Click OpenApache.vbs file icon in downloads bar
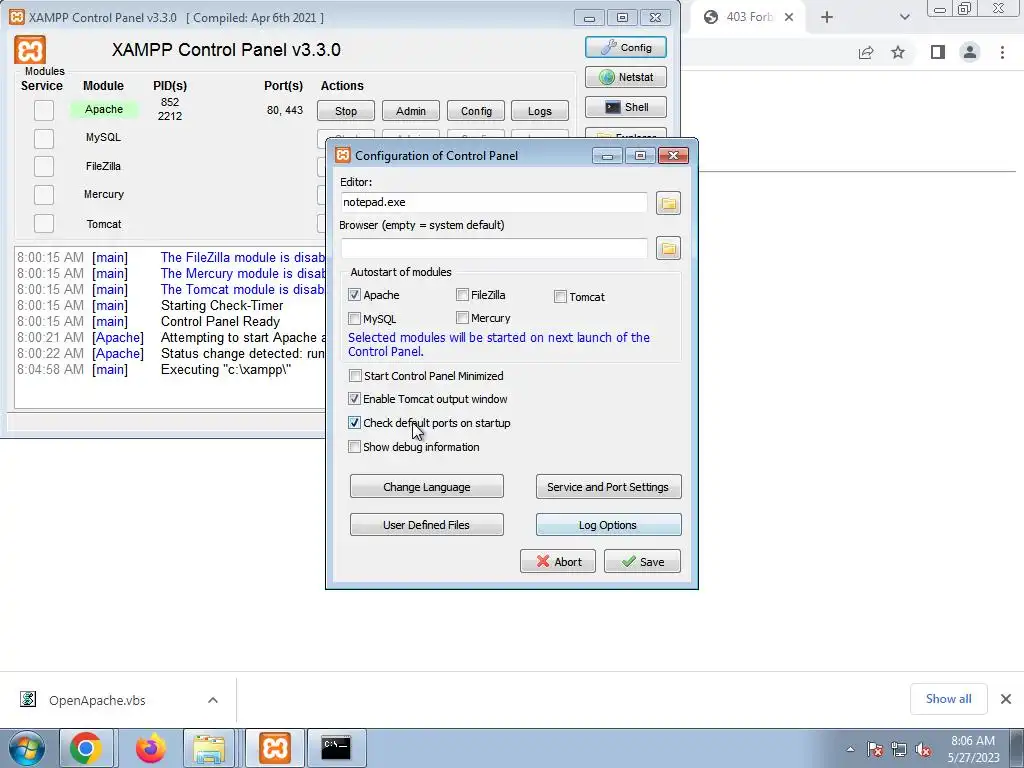The width and height of the screenshot is (1024, 768). point(28,699)
